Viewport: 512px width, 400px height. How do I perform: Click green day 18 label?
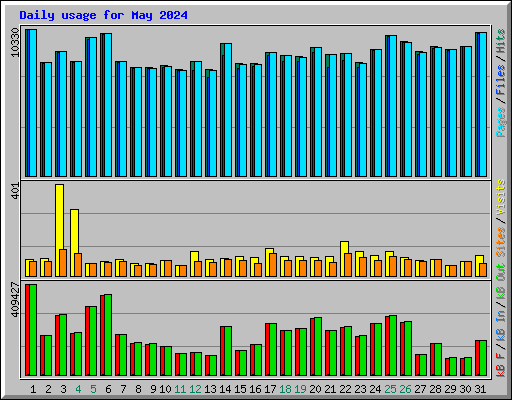285,389
